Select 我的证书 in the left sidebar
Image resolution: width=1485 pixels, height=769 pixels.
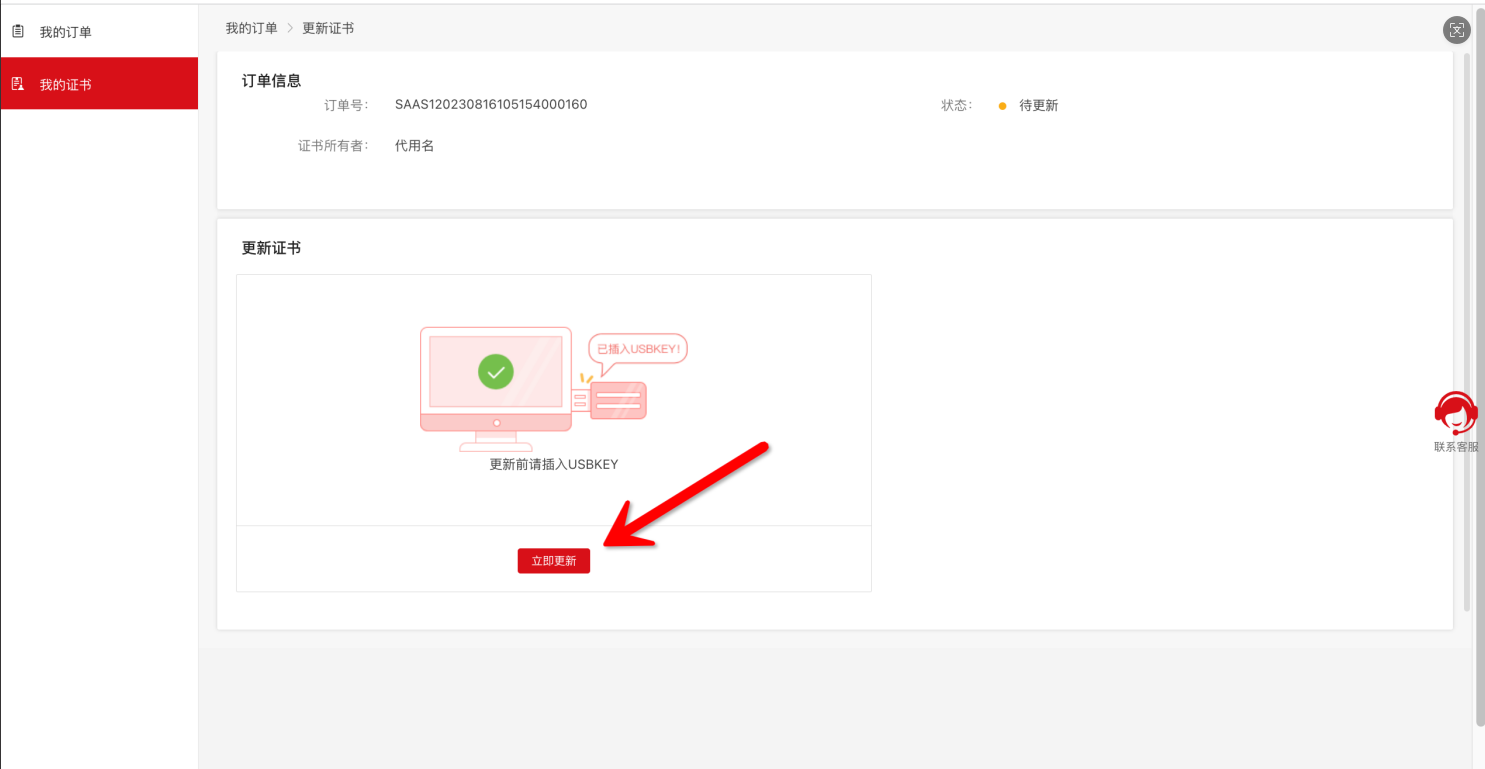click(66, 85)
